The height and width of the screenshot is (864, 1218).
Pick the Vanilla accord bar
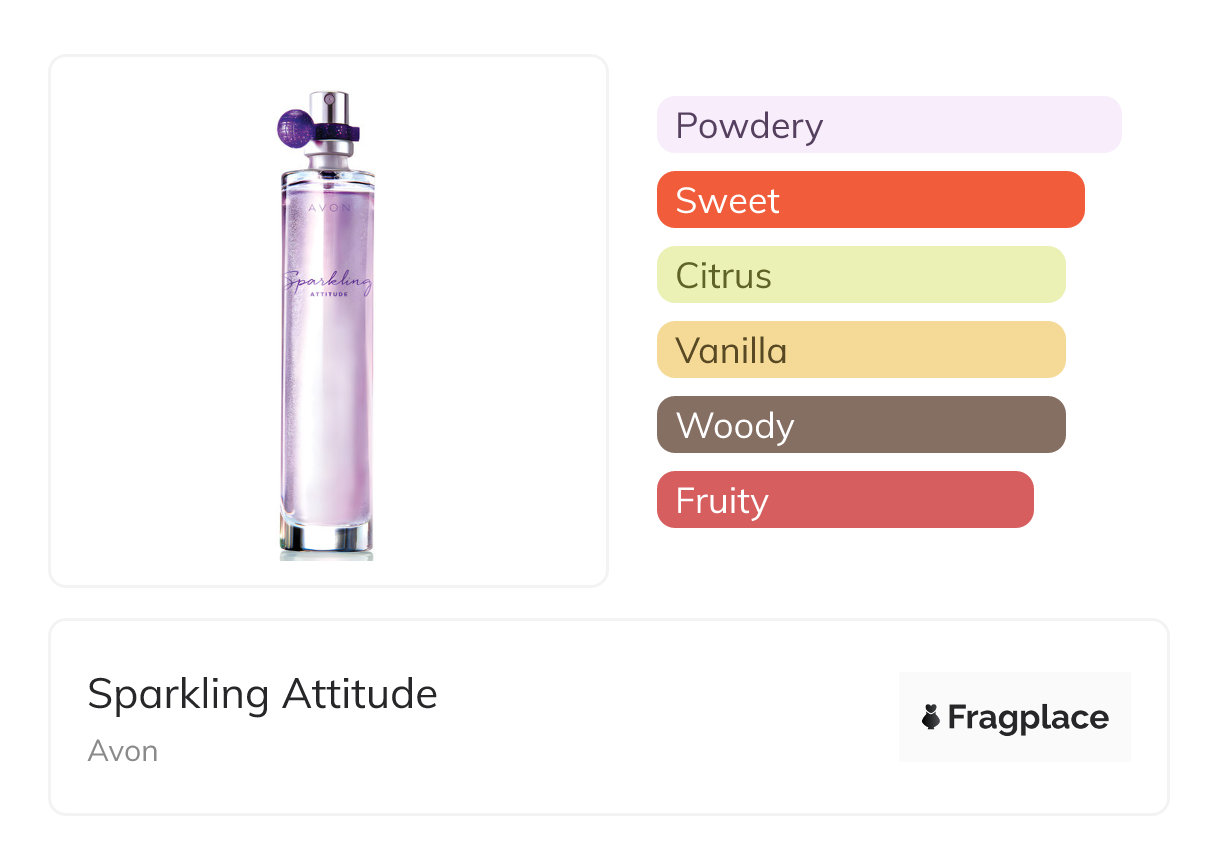[860, 350]
